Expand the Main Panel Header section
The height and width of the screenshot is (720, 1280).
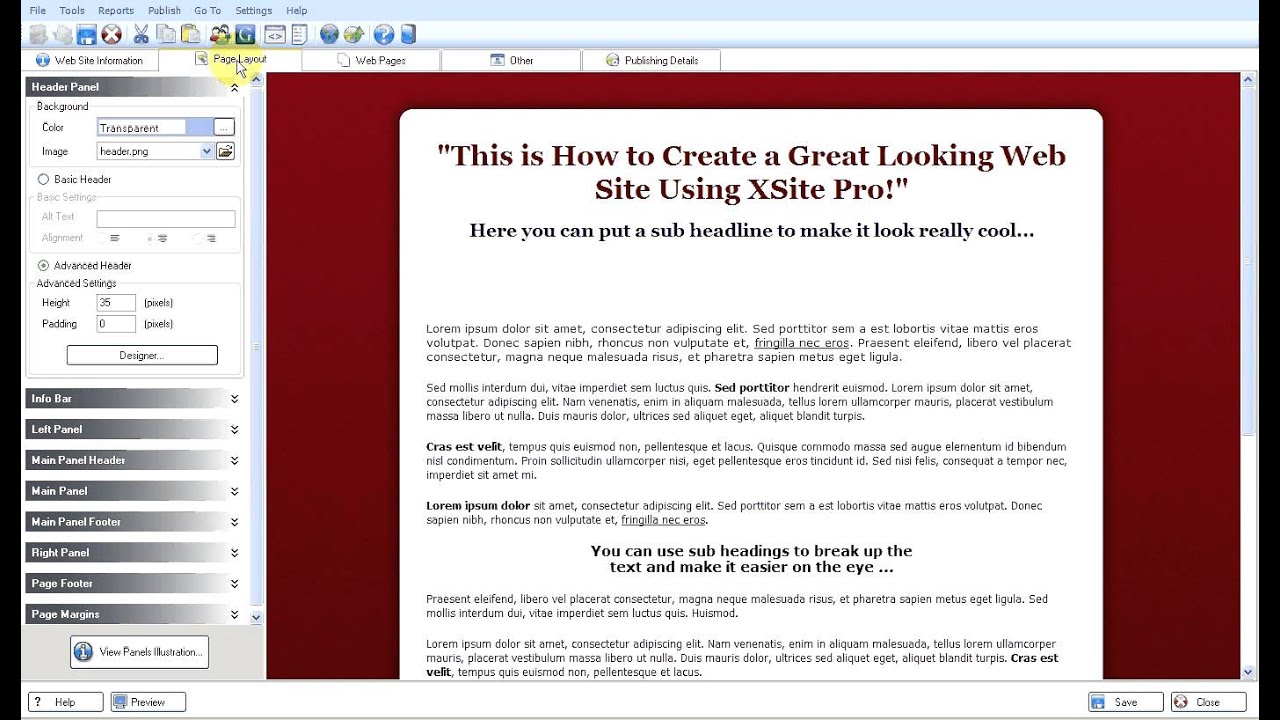coord(234,460)
